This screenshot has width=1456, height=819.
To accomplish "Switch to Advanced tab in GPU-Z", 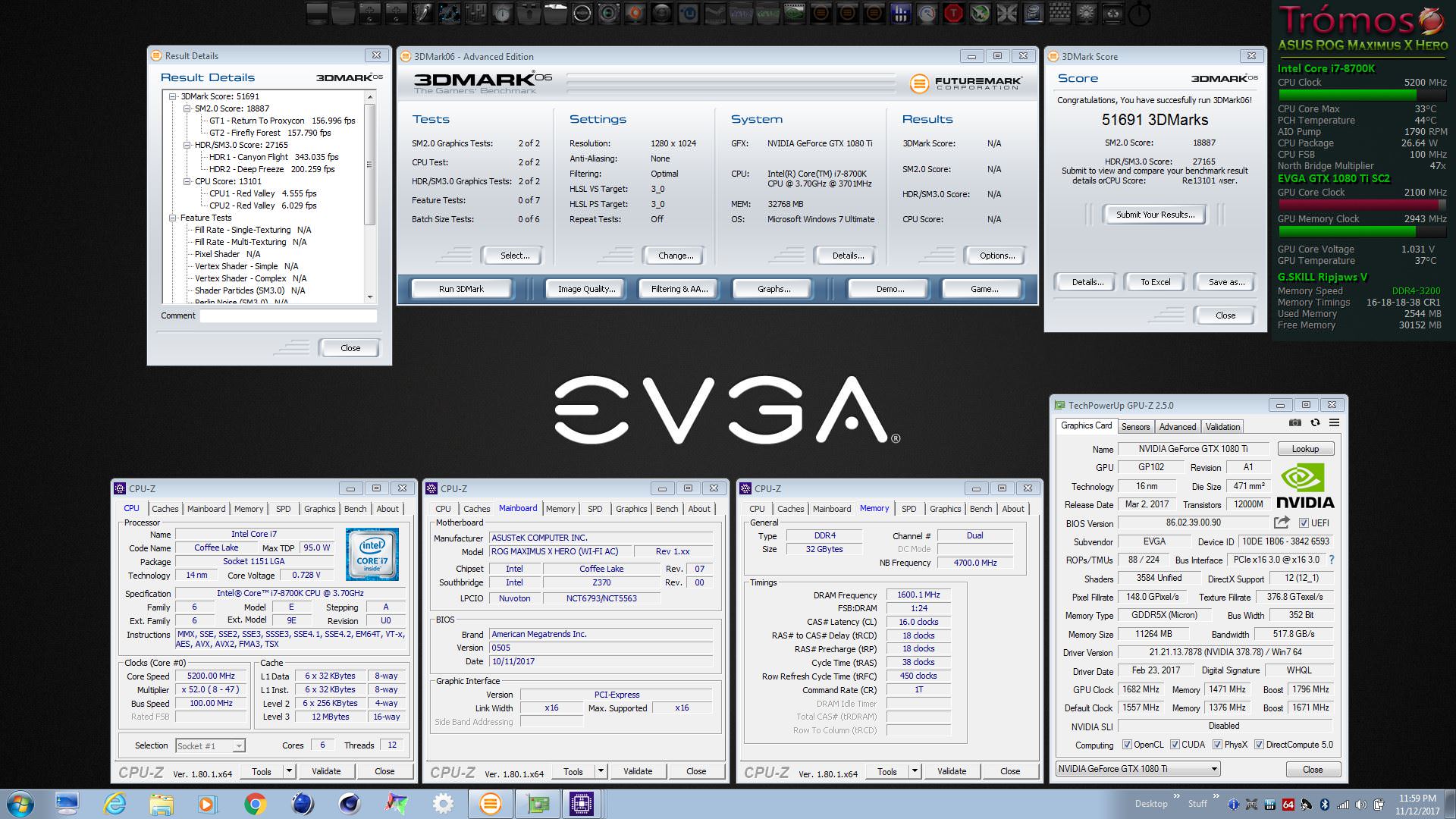I will [x=1177, y=427].
